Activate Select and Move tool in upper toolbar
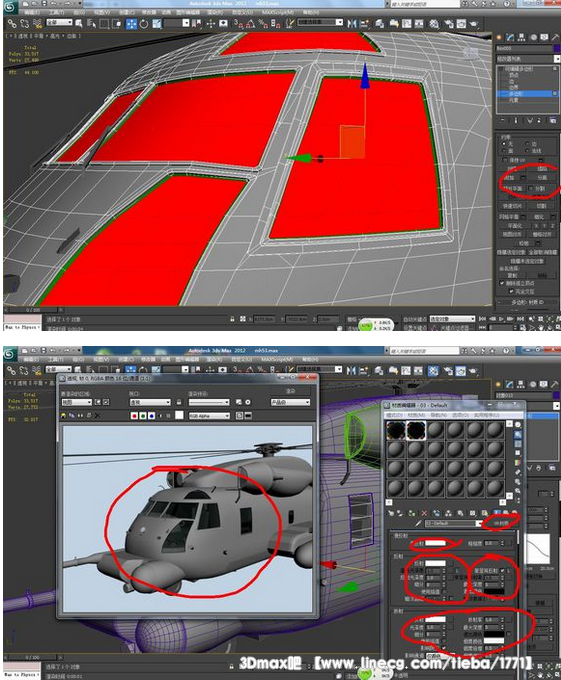Image resolution: width=561 pixels, height=680 pixels. [x=131, y=24]
